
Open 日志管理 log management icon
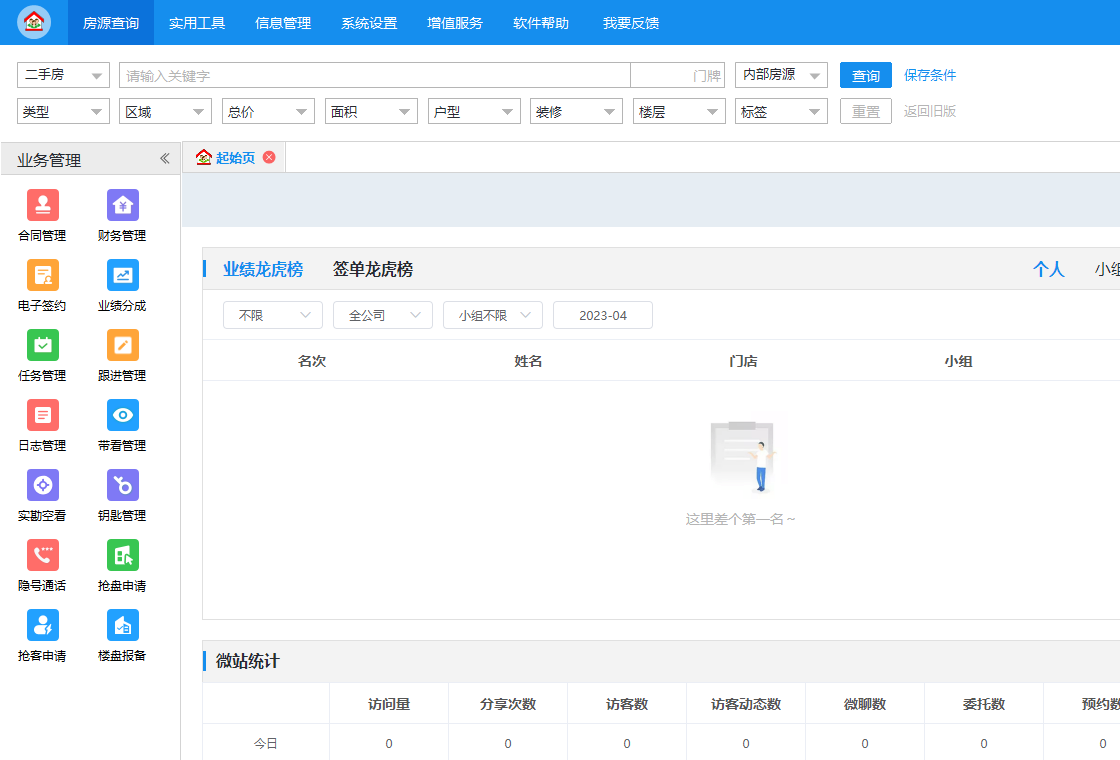(43, 416)
